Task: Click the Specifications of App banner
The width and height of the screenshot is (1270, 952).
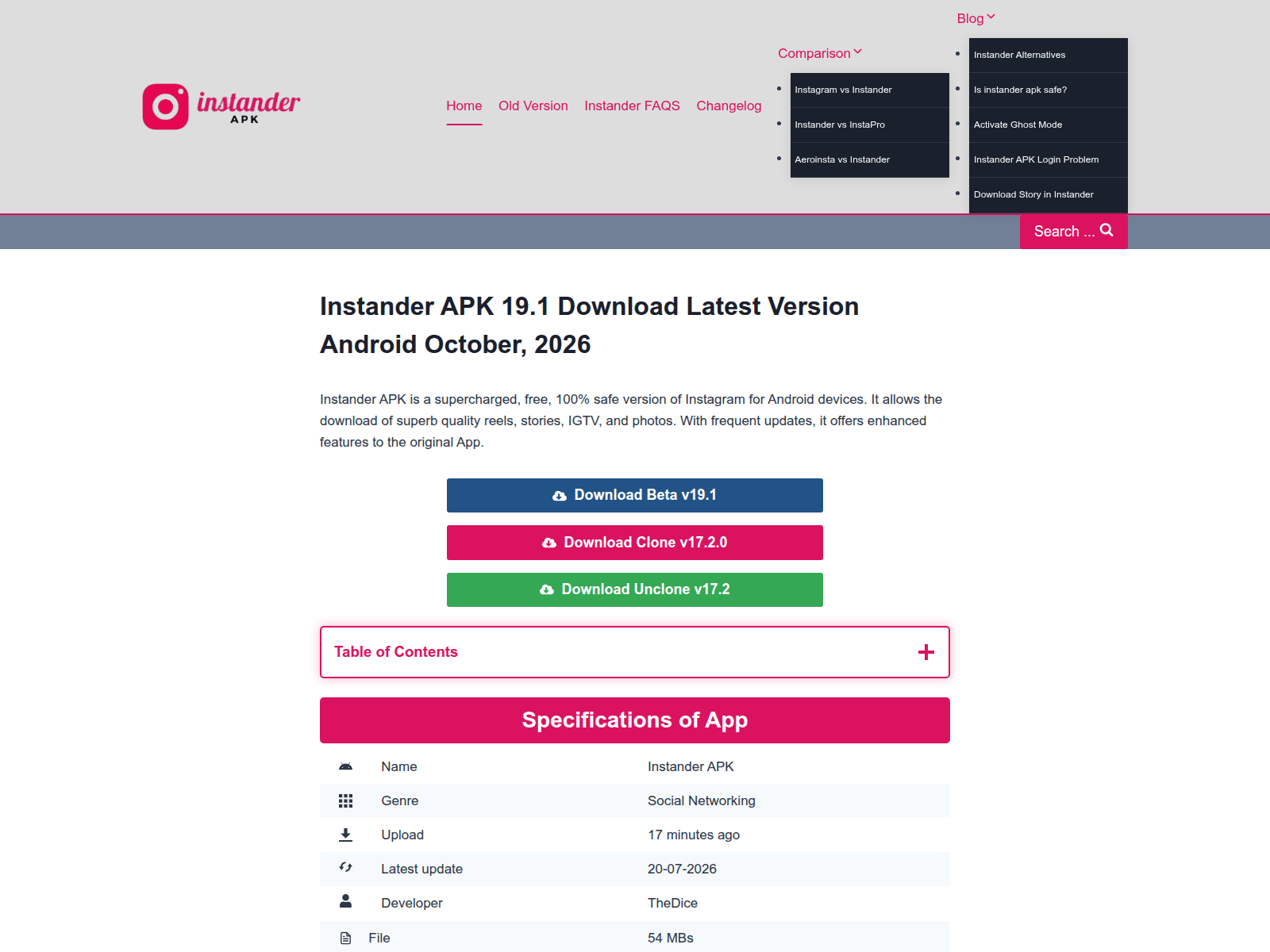Action: click(x=635, y=720)
